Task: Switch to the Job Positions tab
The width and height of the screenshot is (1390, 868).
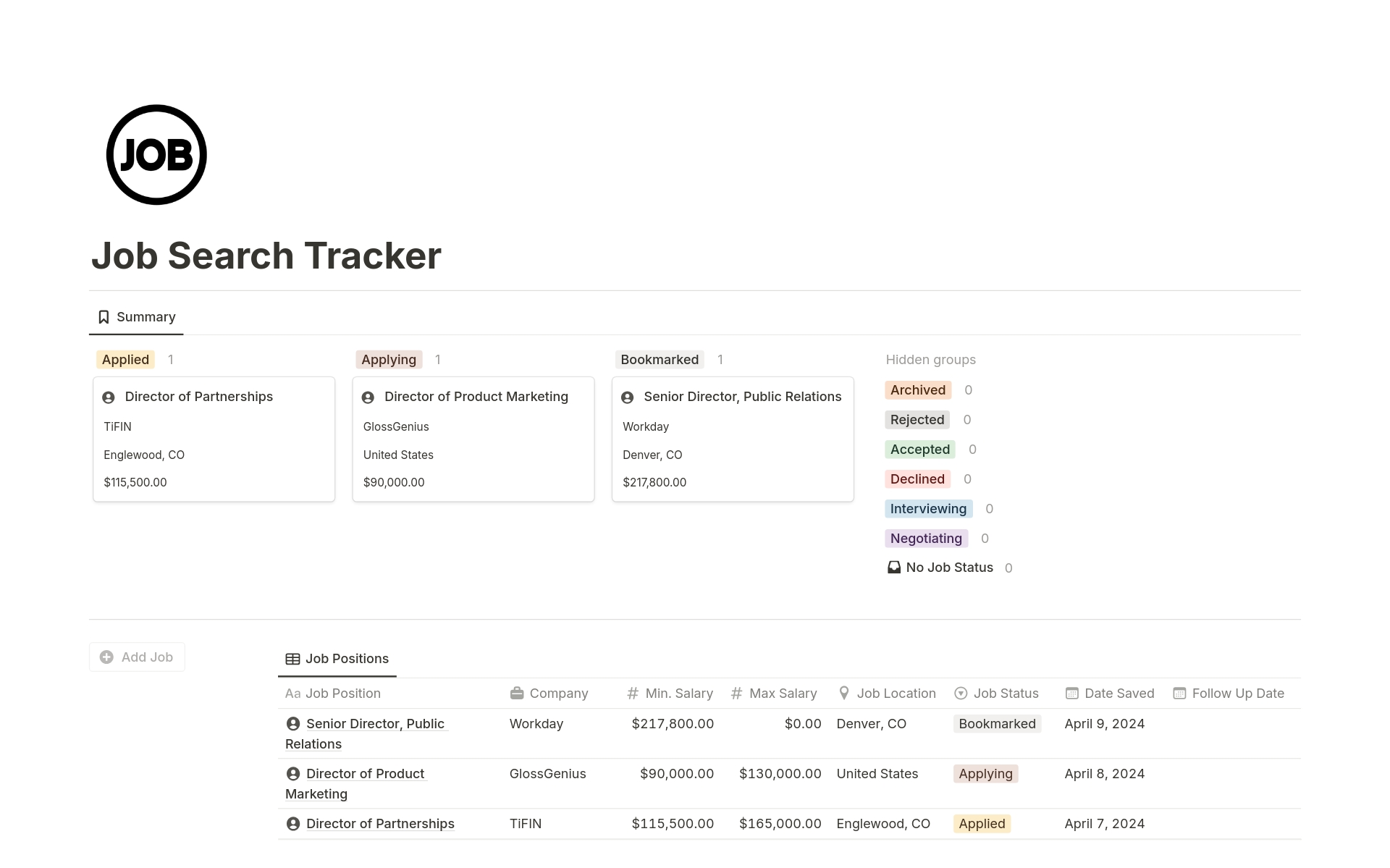Action: pyautogui.click(x=346, y=659)
